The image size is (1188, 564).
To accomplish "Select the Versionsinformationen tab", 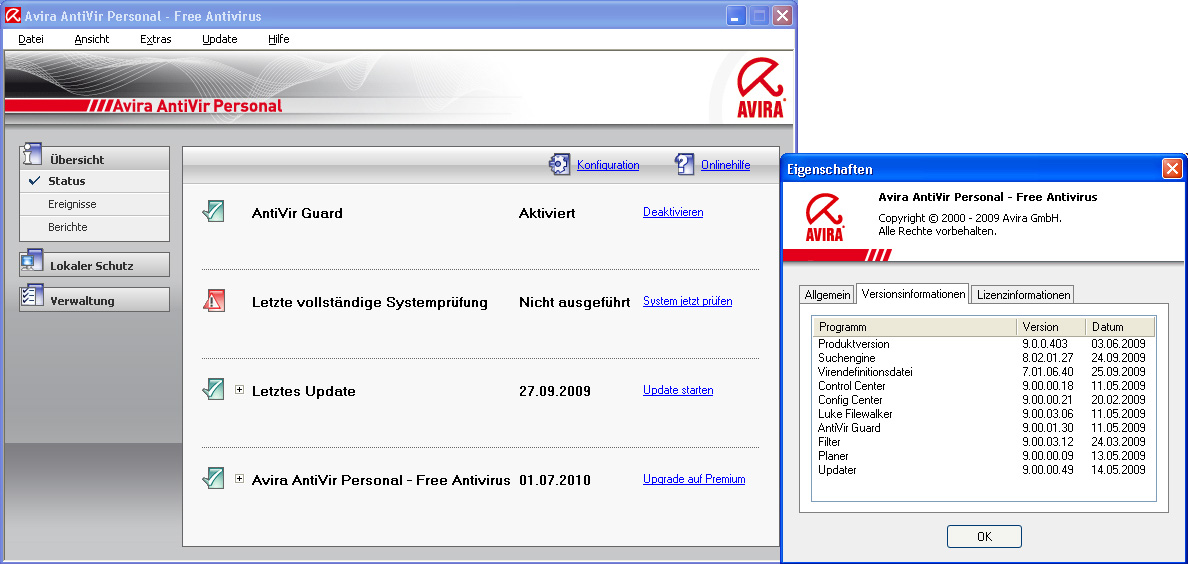I will click(x=912, y=293).
